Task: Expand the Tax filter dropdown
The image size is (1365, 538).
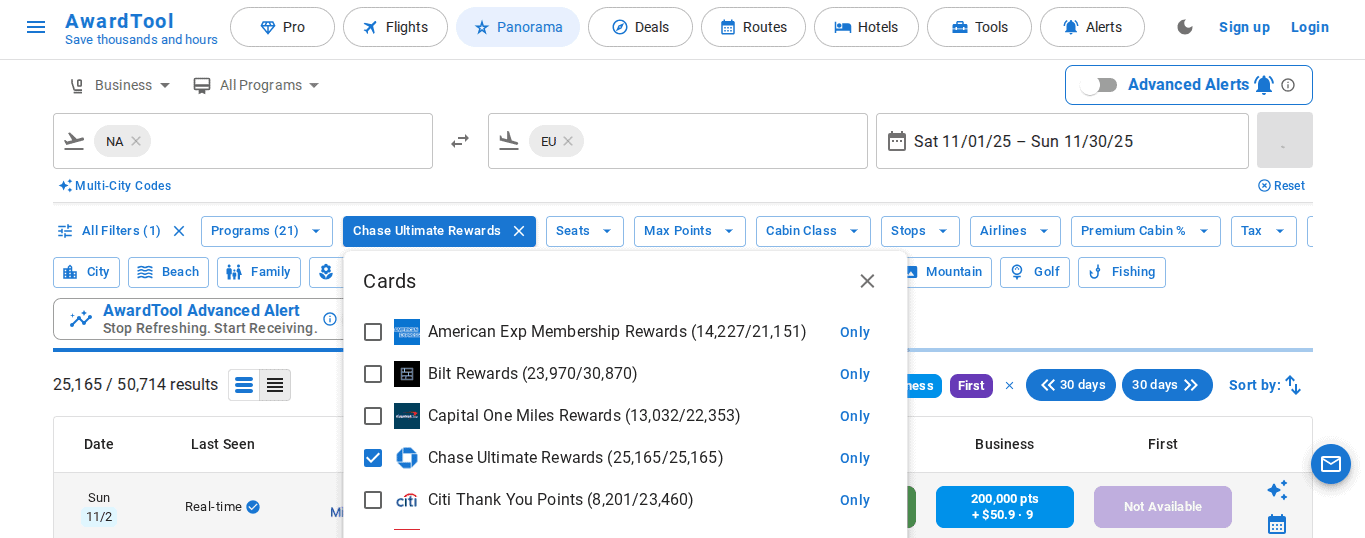Action: [1264, 231]
